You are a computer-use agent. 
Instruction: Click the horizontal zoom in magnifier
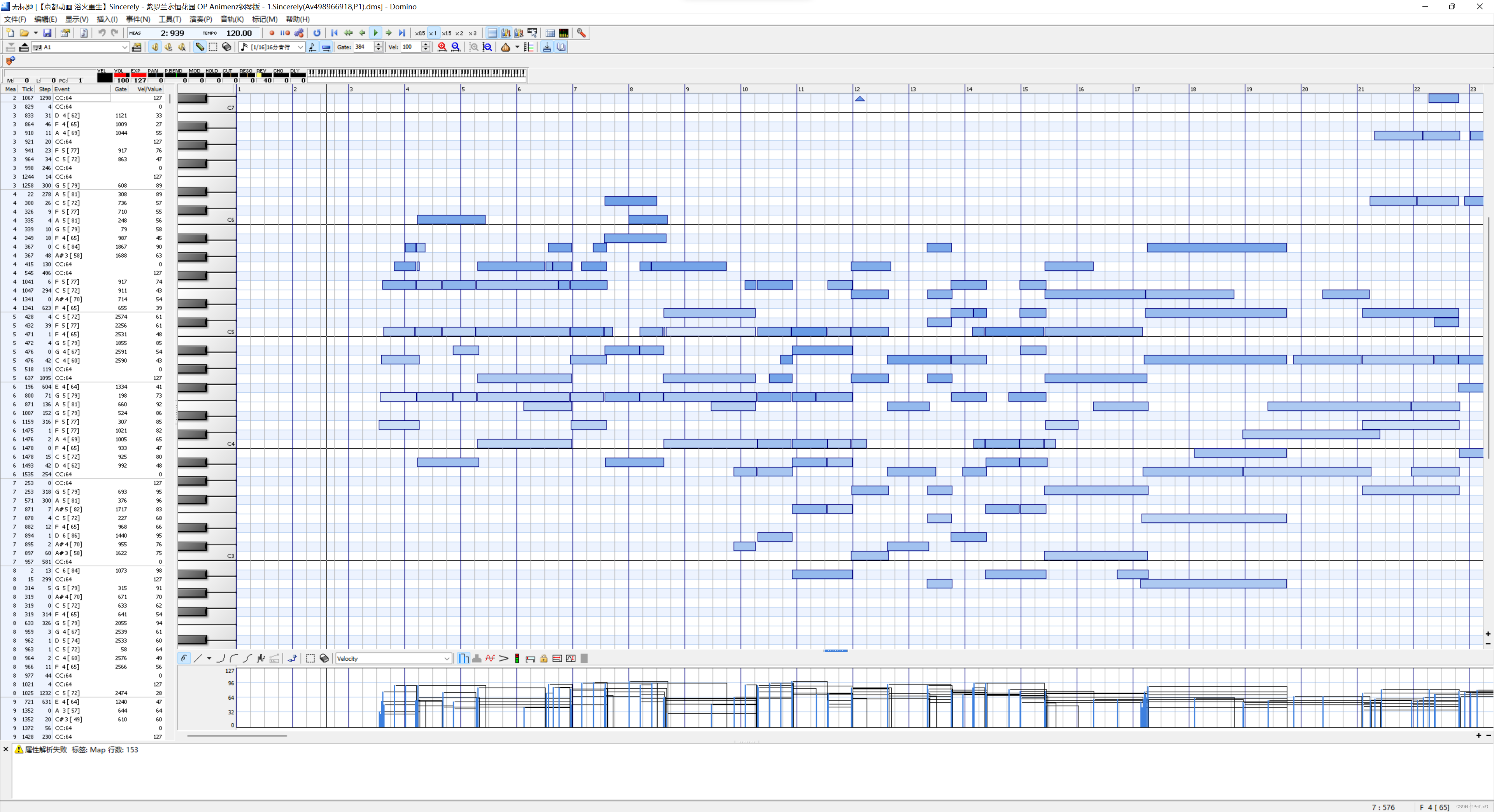442,47
